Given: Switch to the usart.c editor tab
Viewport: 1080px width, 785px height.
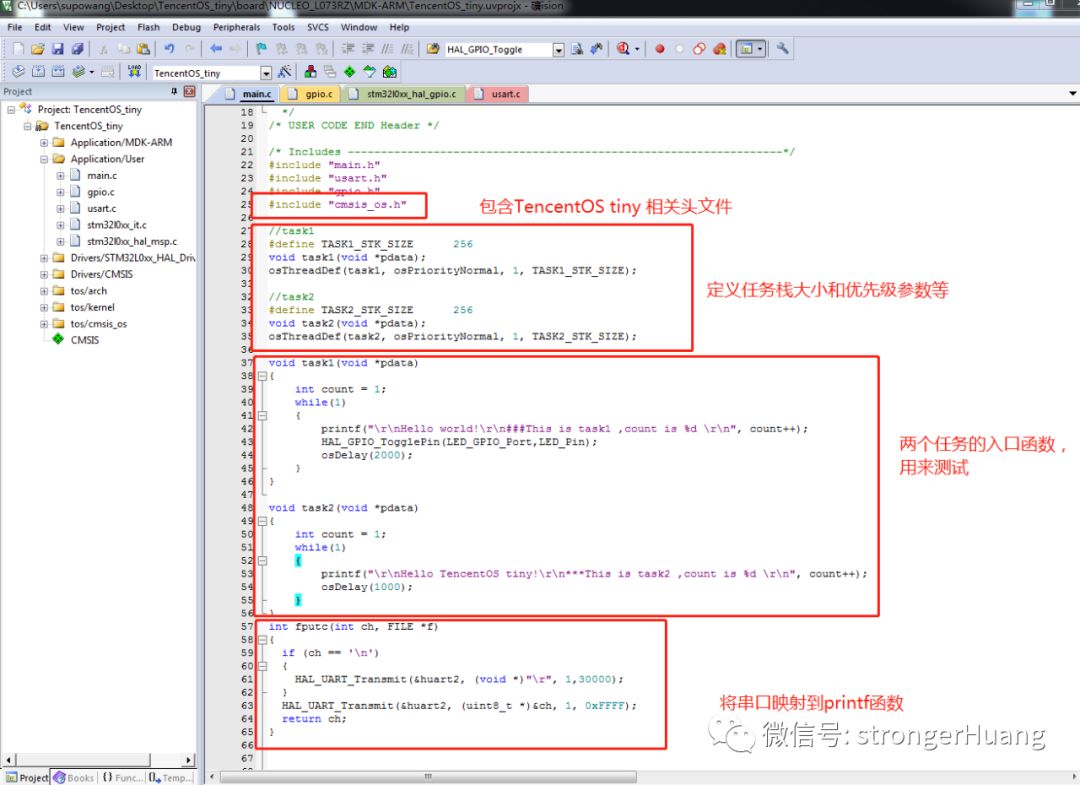Looking at the screenshot, I should click(x=498, y=94).
